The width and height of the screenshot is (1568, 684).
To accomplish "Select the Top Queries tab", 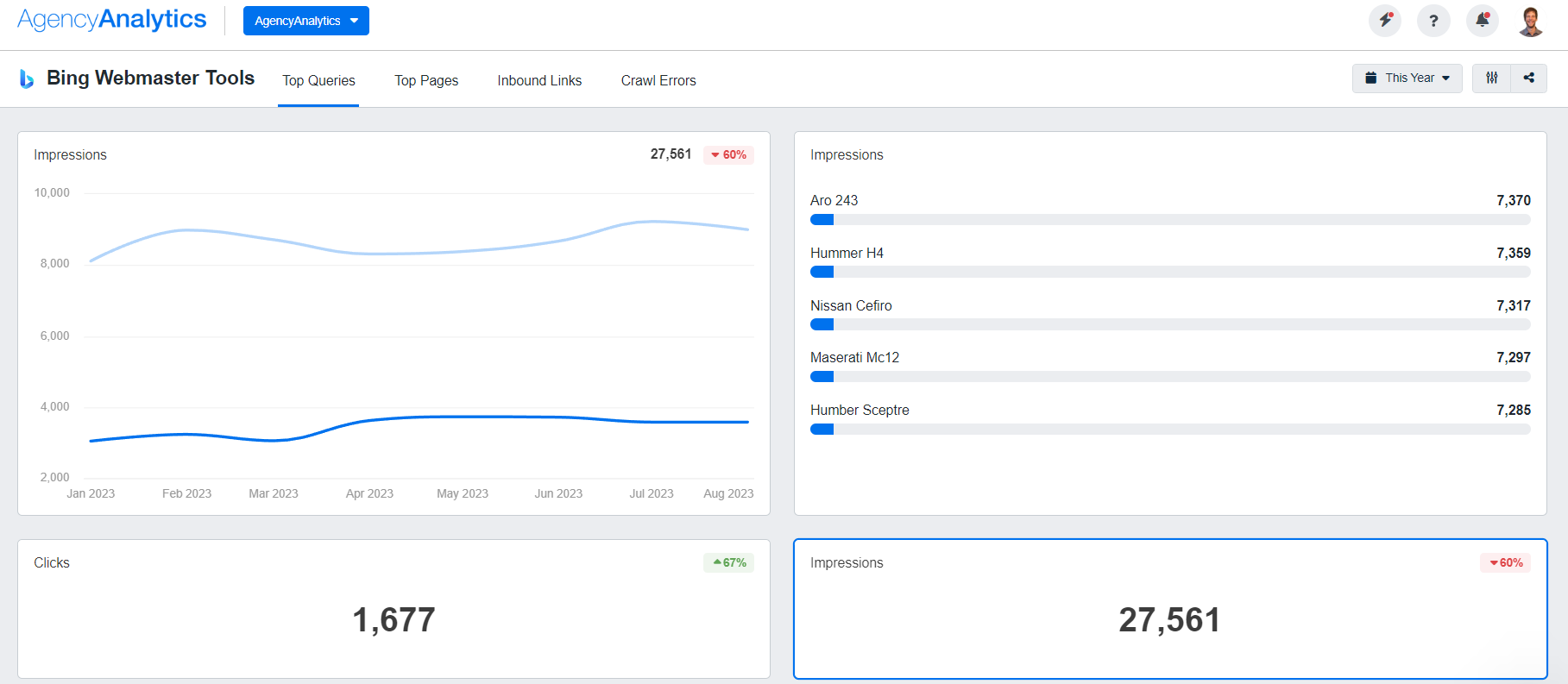I will point(318,80).
